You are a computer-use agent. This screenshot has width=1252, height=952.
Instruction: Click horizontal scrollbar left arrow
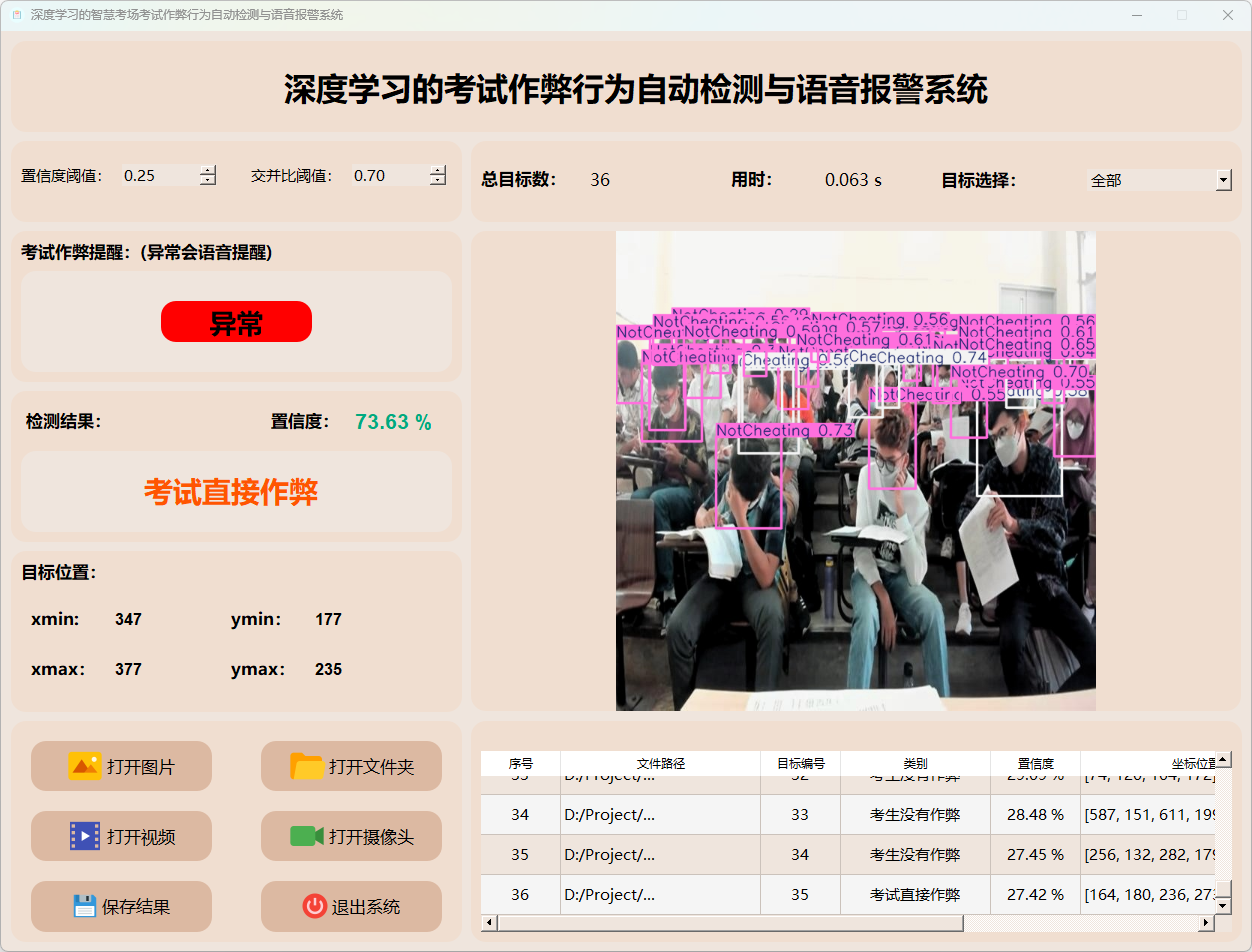point(489,923)
